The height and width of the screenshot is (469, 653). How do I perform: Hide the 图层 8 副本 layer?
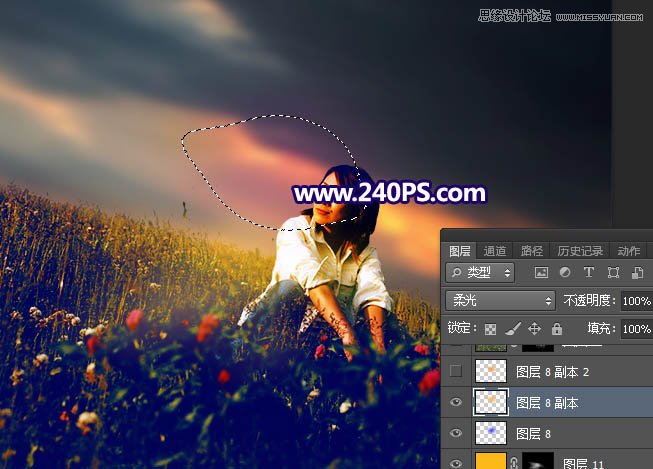456,402
